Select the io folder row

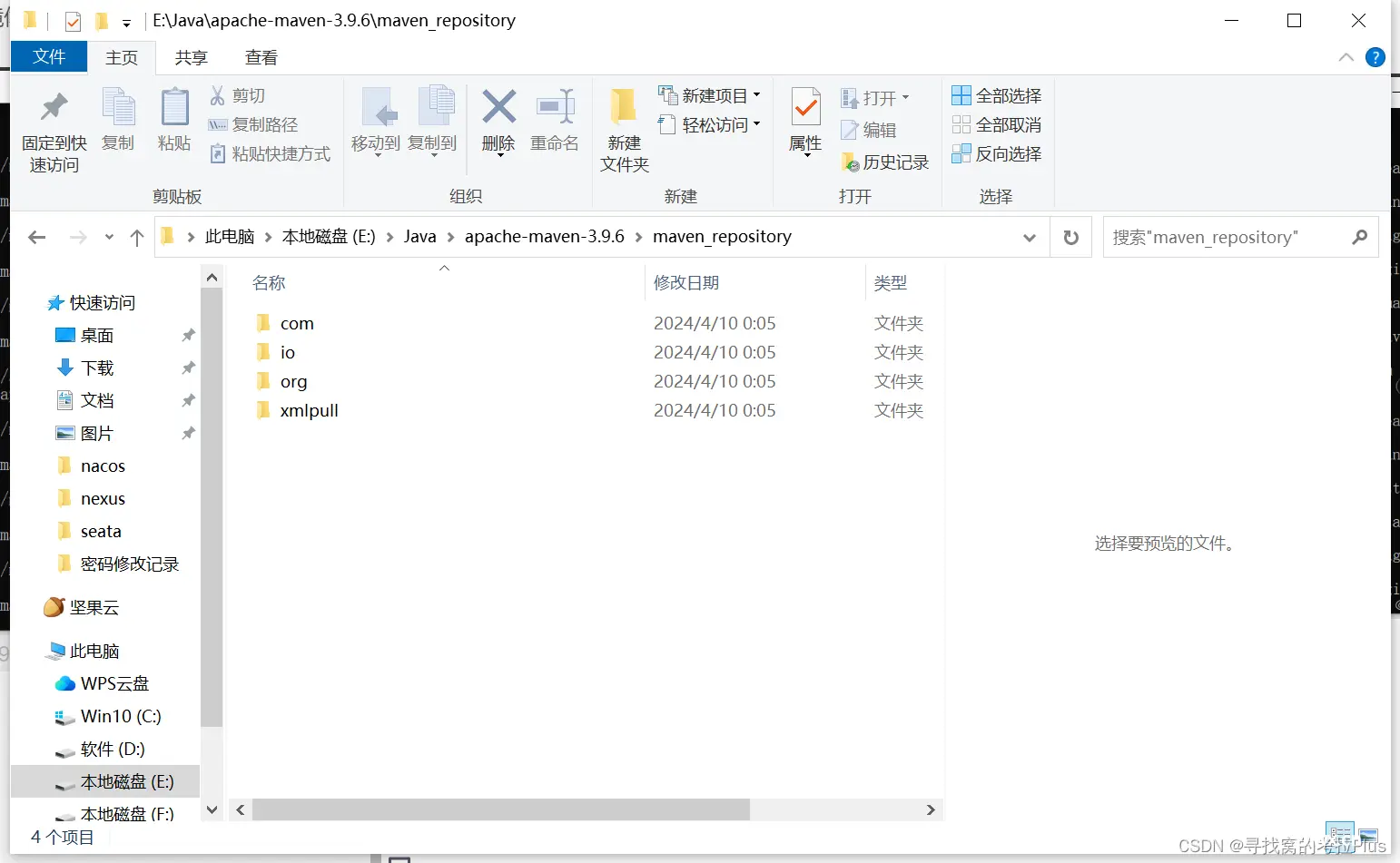point(287,352)
